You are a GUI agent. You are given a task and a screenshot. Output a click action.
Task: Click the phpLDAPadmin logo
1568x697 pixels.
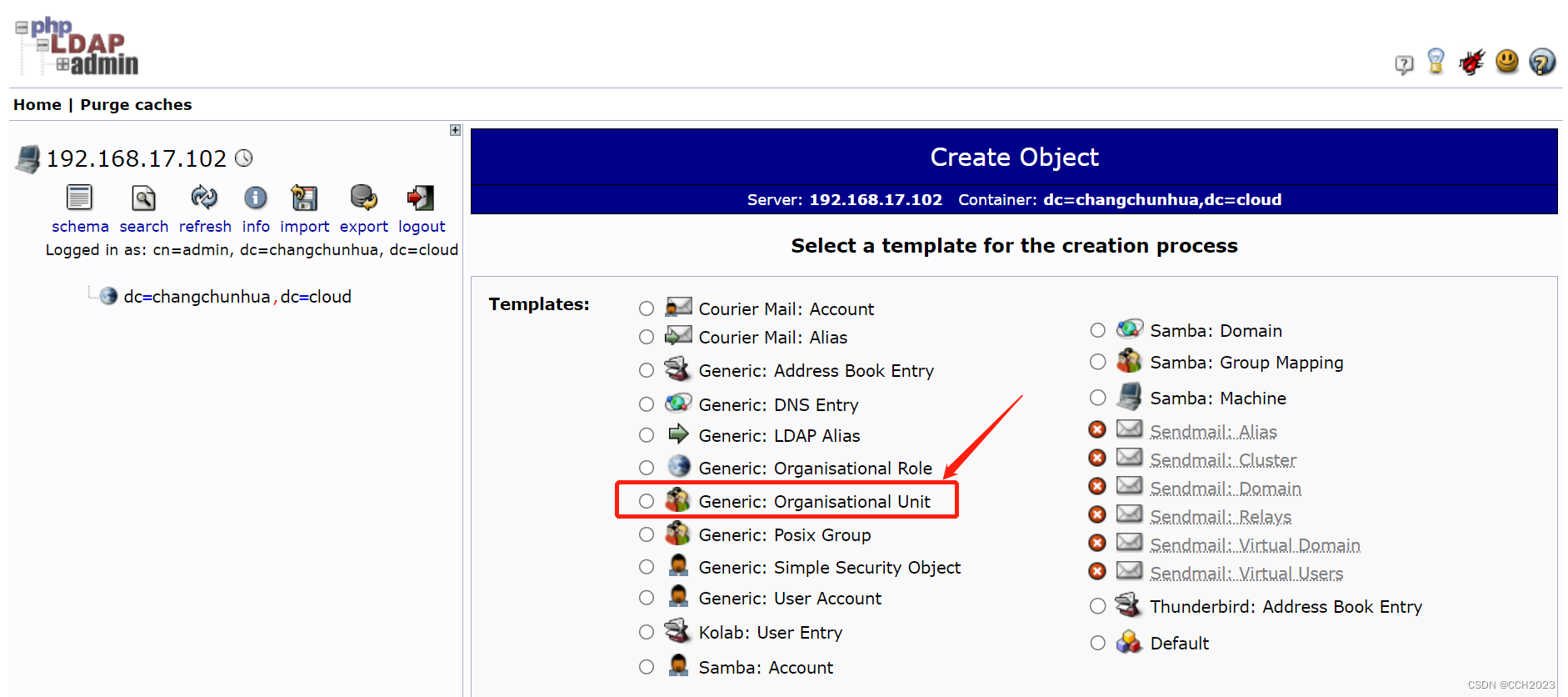(x=77, y=48)
